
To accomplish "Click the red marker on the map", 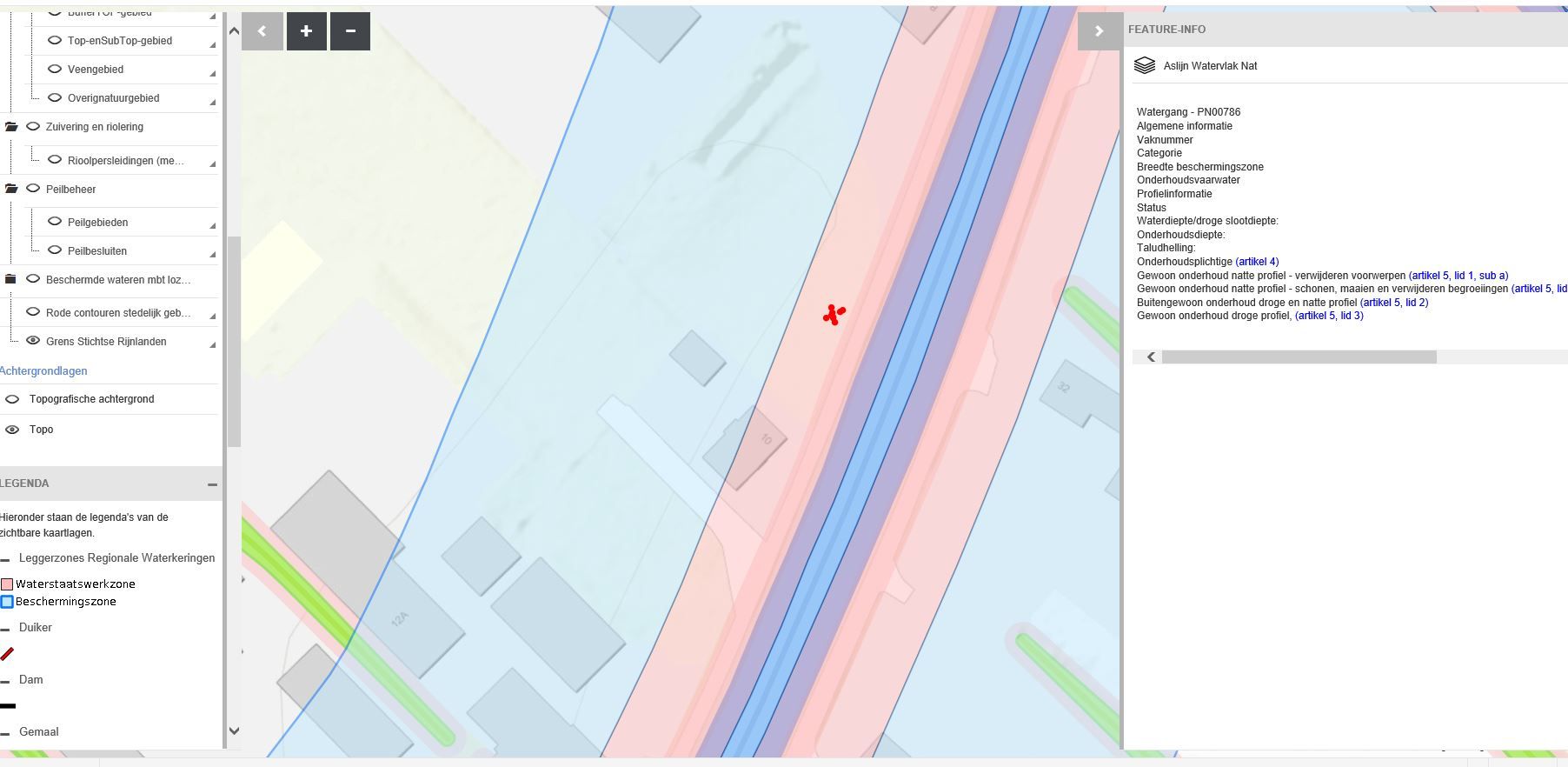I will [834, 314].
